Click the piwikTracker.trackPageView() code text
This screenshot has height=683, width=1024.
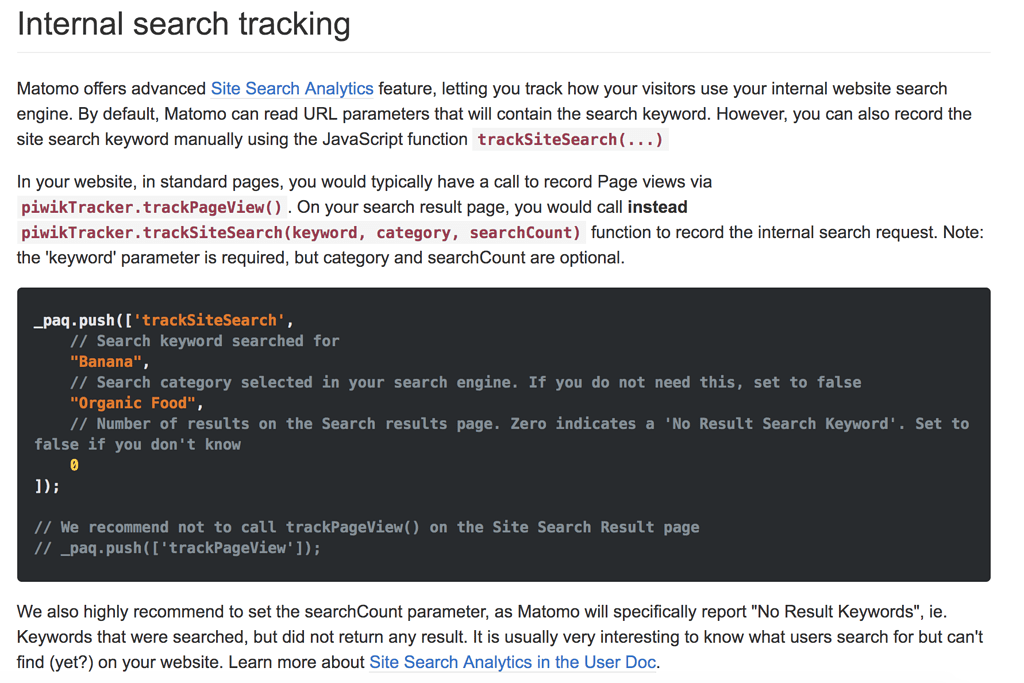146,207
